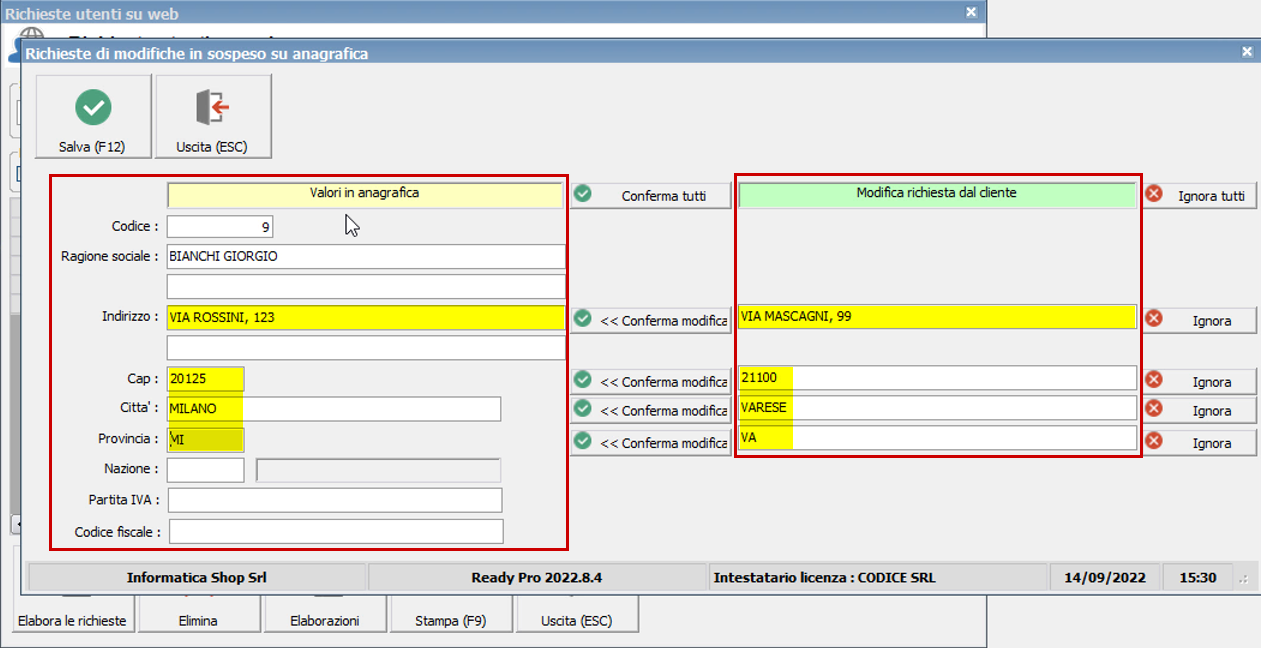The height and width of the screenshot is (648, 1261).
Task: Click the empty Partita IVA field
Action: [334, 500]
